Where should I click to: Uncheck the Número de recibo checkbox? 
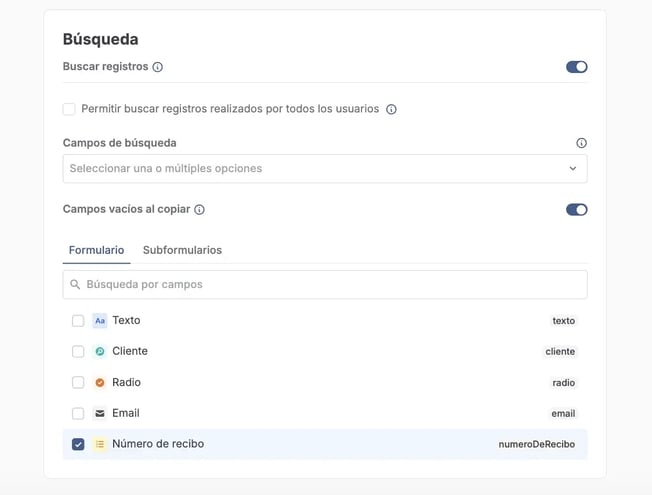(78, 444)
